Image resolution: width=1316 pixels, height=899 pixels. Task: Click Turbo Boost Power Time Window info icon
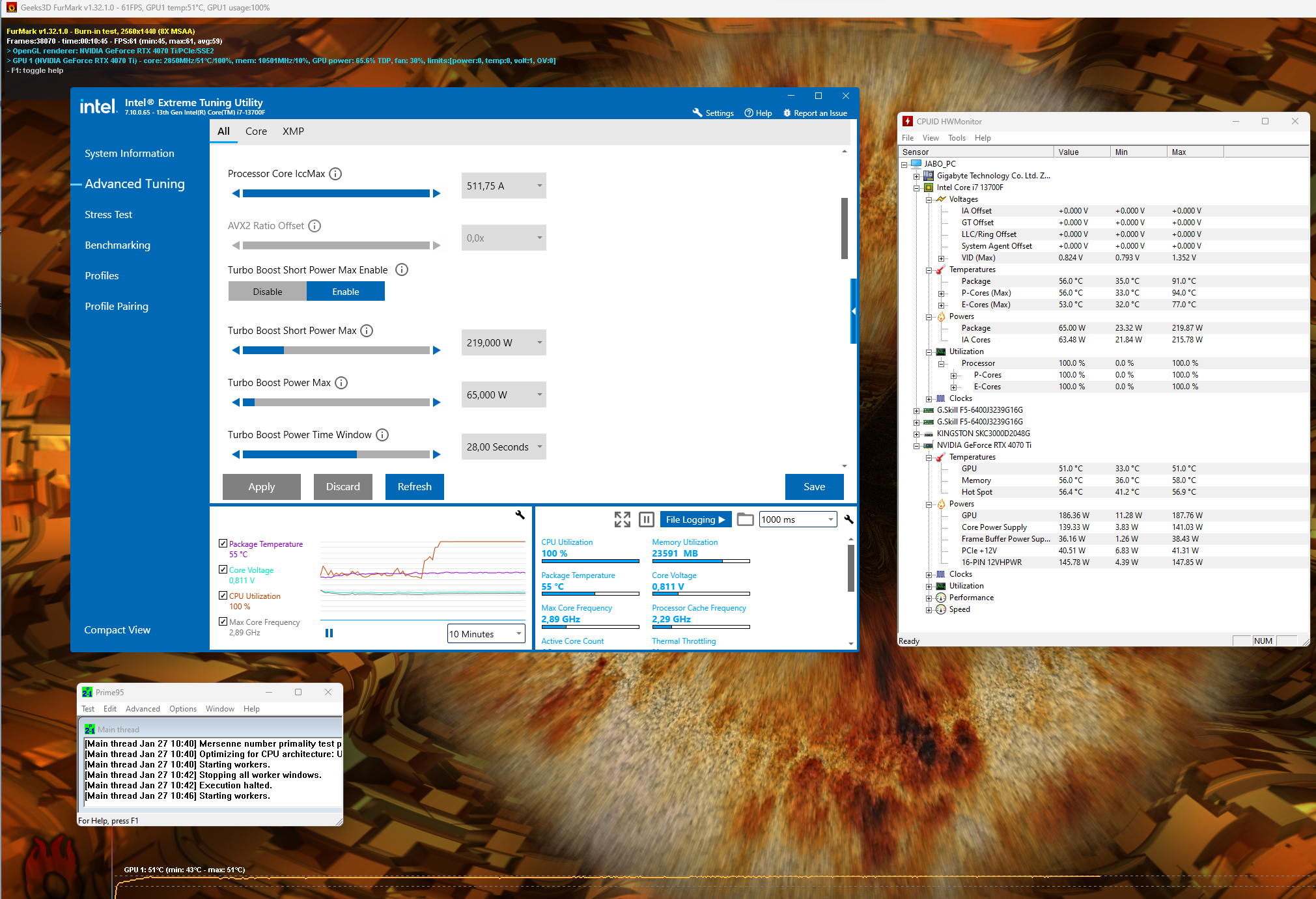click(382, 435)
